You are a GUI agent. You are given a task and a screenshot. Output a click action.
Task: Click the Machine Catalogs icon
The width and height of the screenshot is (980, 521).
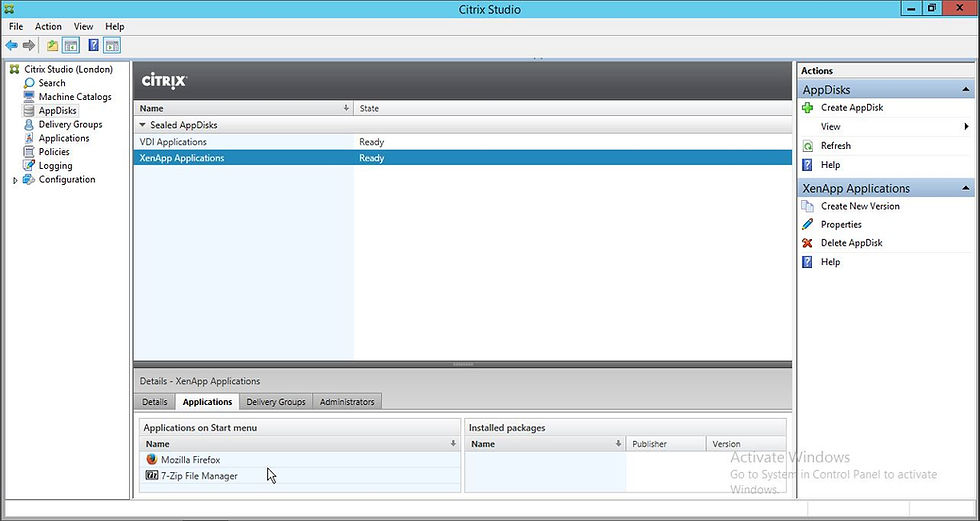pos(29,97)
